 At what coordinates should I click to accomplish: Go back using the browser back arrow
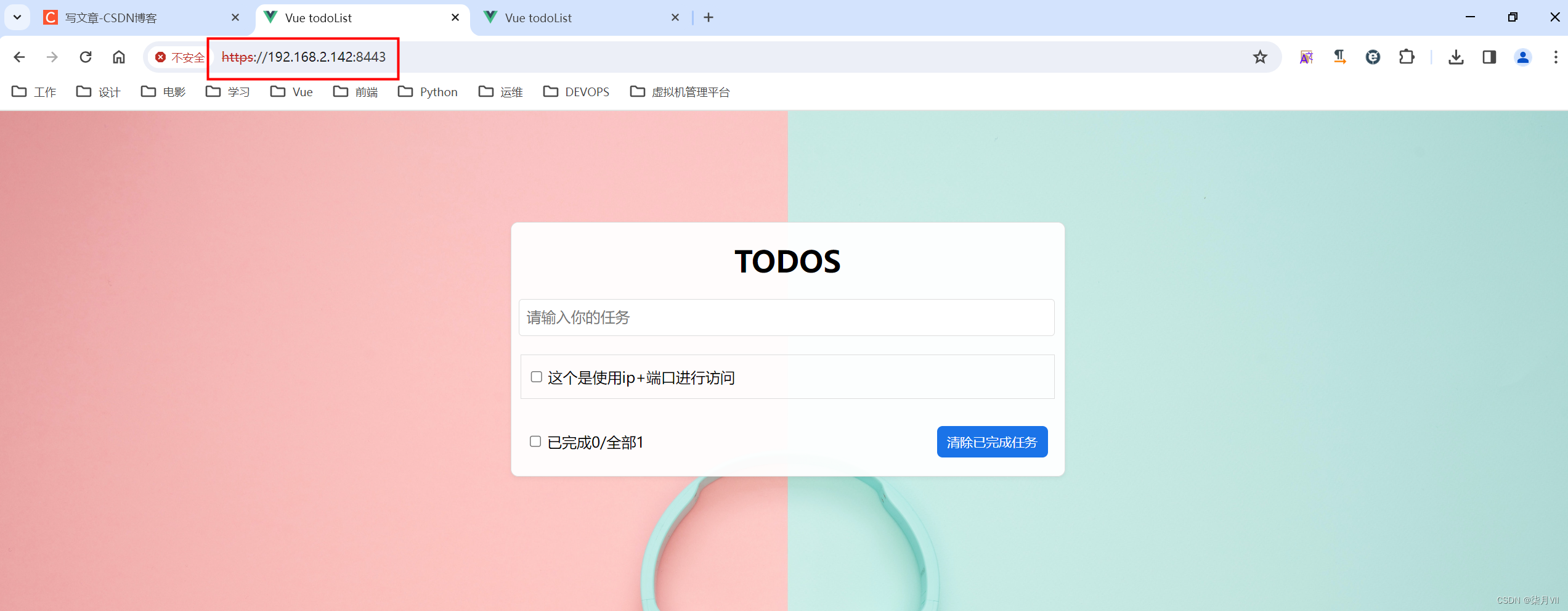tap(19, 57)
